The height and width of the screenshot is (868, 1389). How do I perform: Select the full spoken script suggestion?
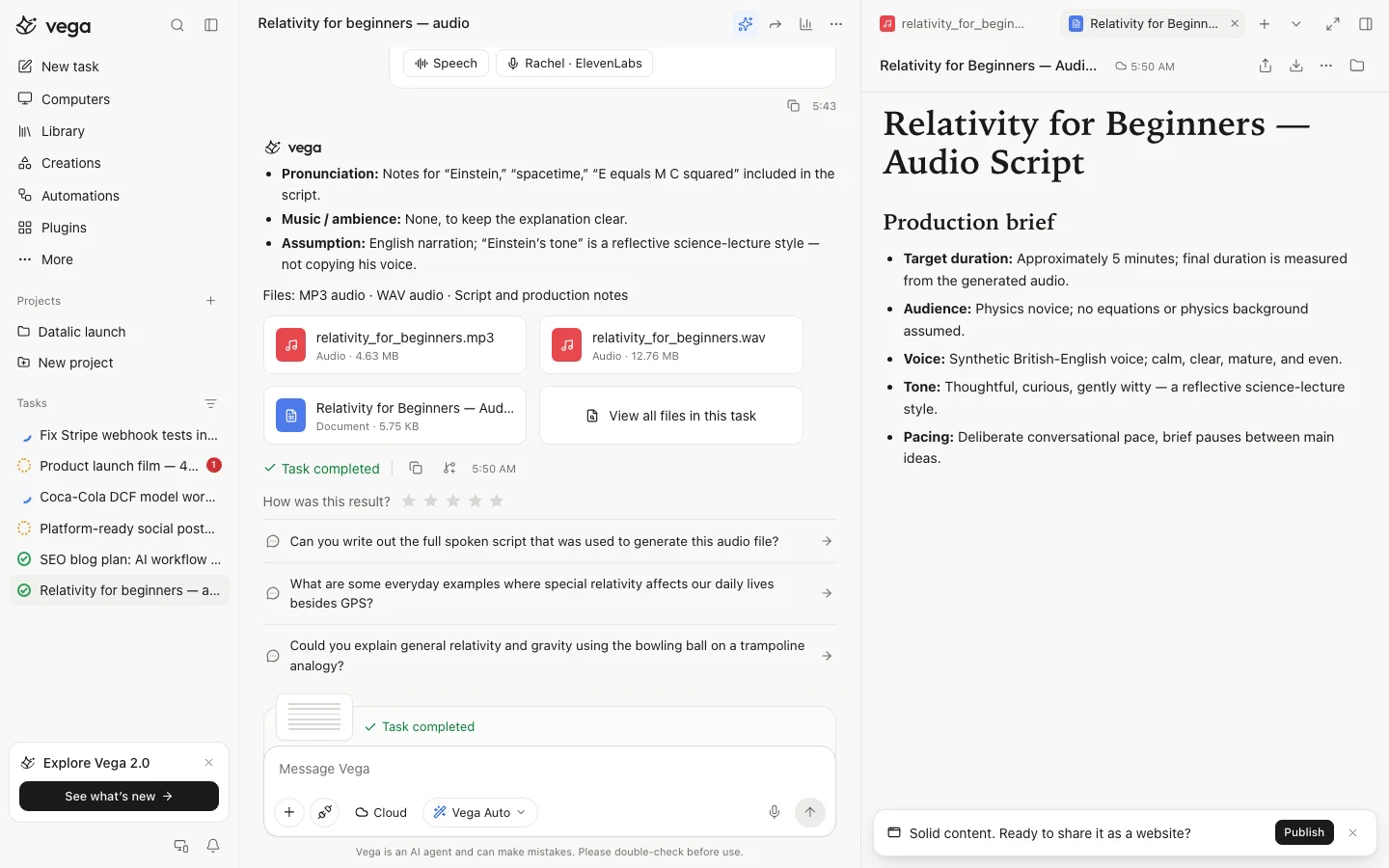pyautogui.click(x=550, y=542)
